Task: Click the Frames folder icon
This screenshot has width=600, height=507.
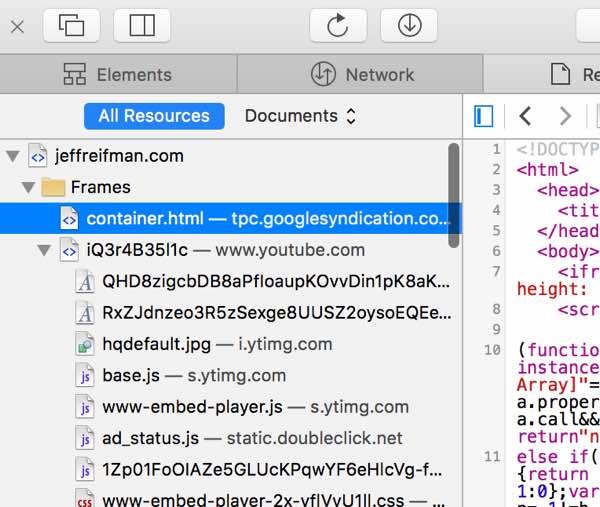Action: coord(53,187)
